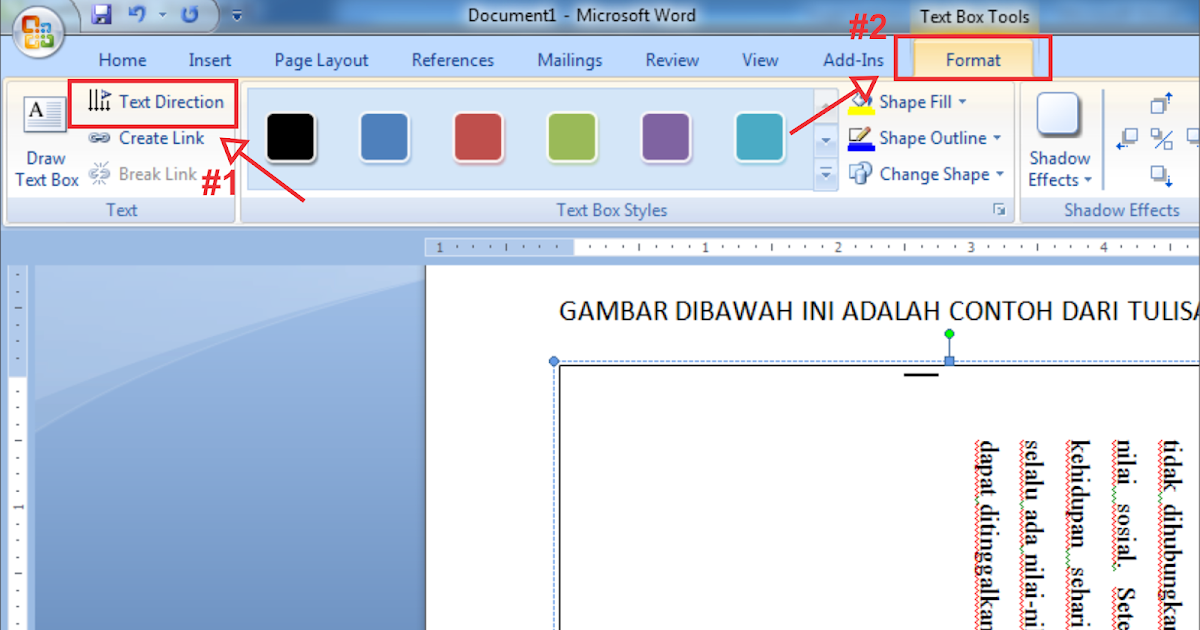Expand the Text Box Styles gallery
1200x630 pixels.
pos(826,173)
